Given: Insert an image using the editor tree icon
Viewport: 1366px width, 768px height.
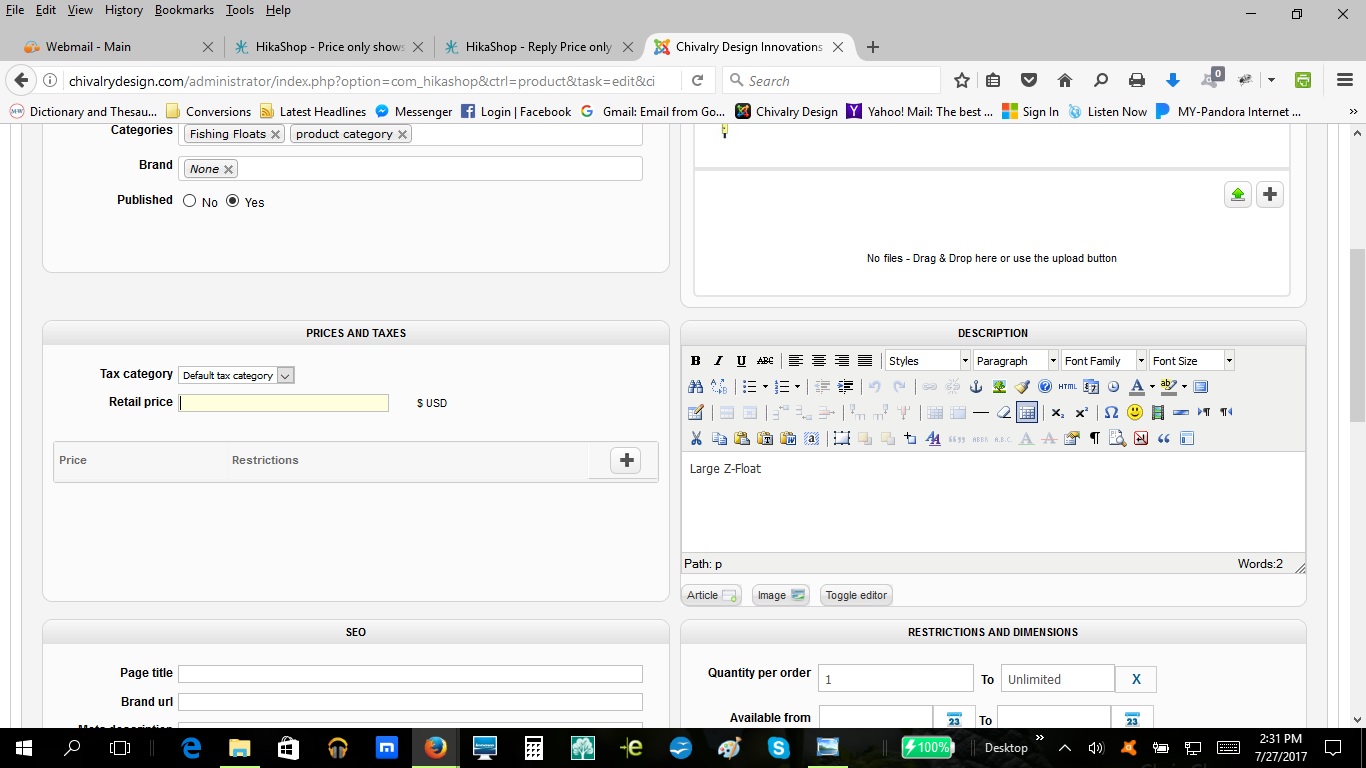Looking at the screenshot, I should point(999,387).
